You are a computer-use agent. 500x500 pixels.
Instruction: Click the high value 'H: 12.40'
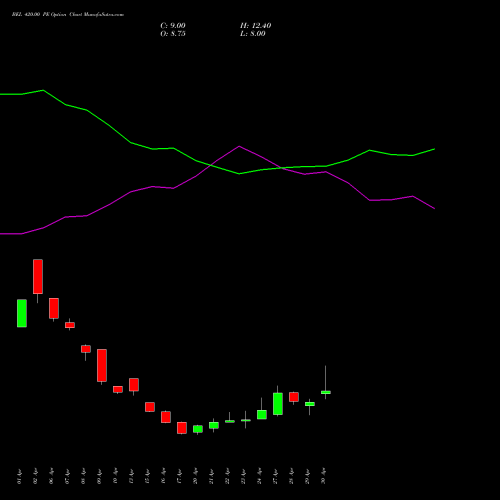(255, 26)
